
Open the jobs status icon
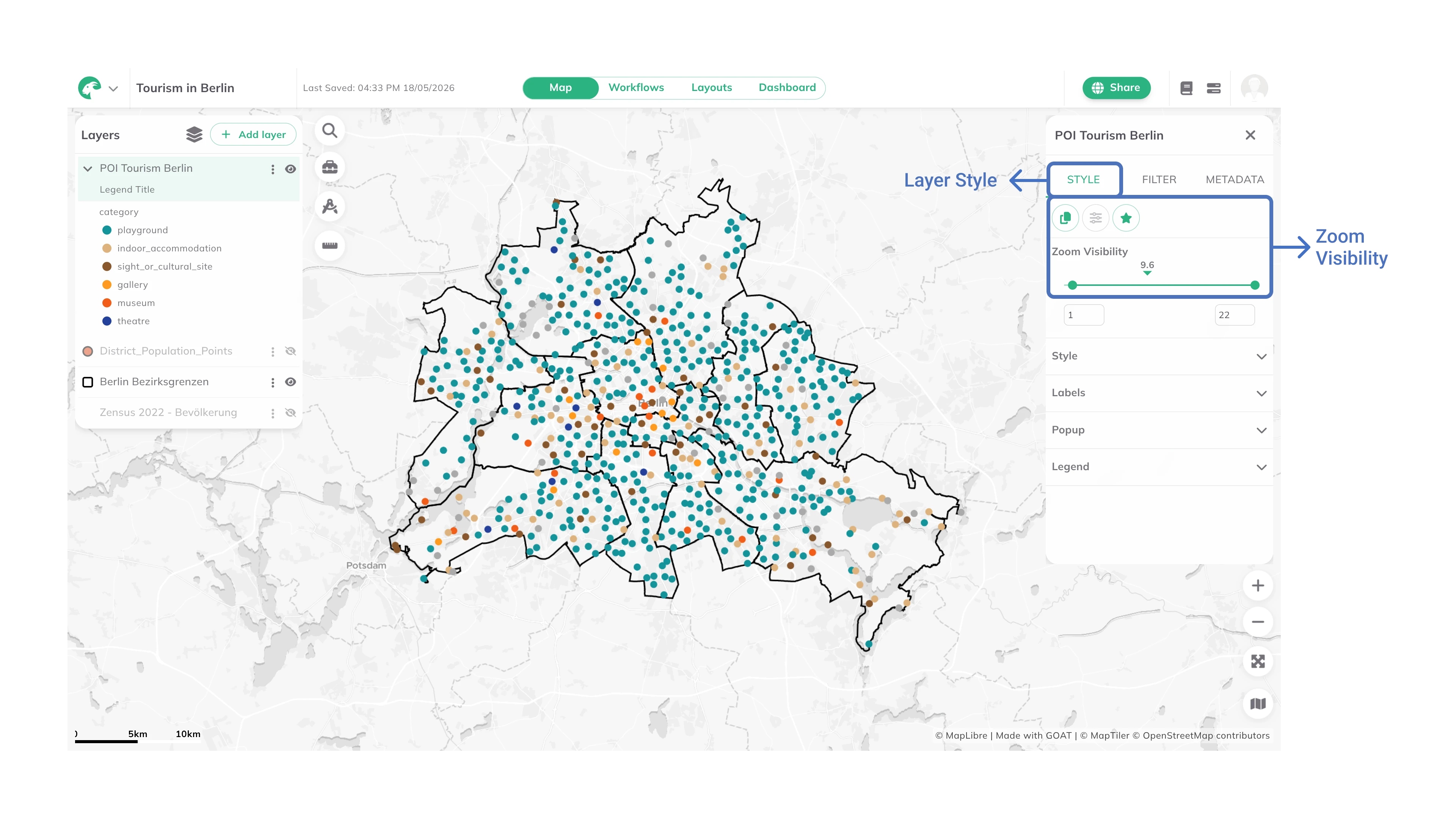[x=1213, y=88]
